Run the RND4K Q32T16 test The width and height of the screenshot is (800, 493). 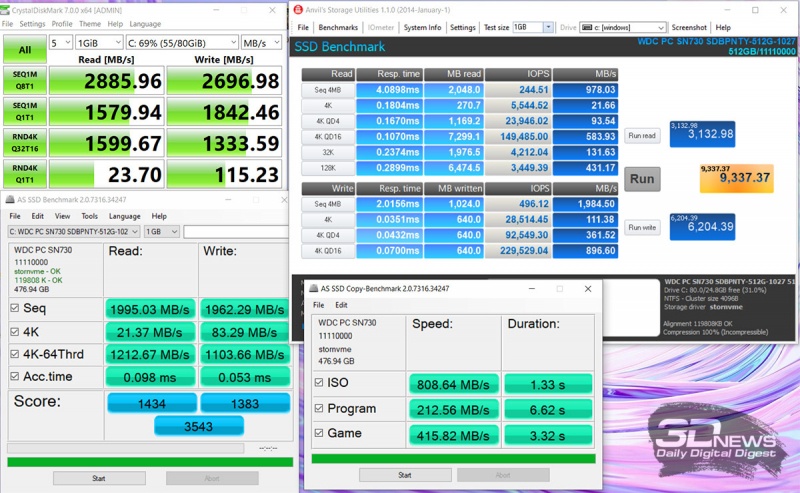click(24, 142)
